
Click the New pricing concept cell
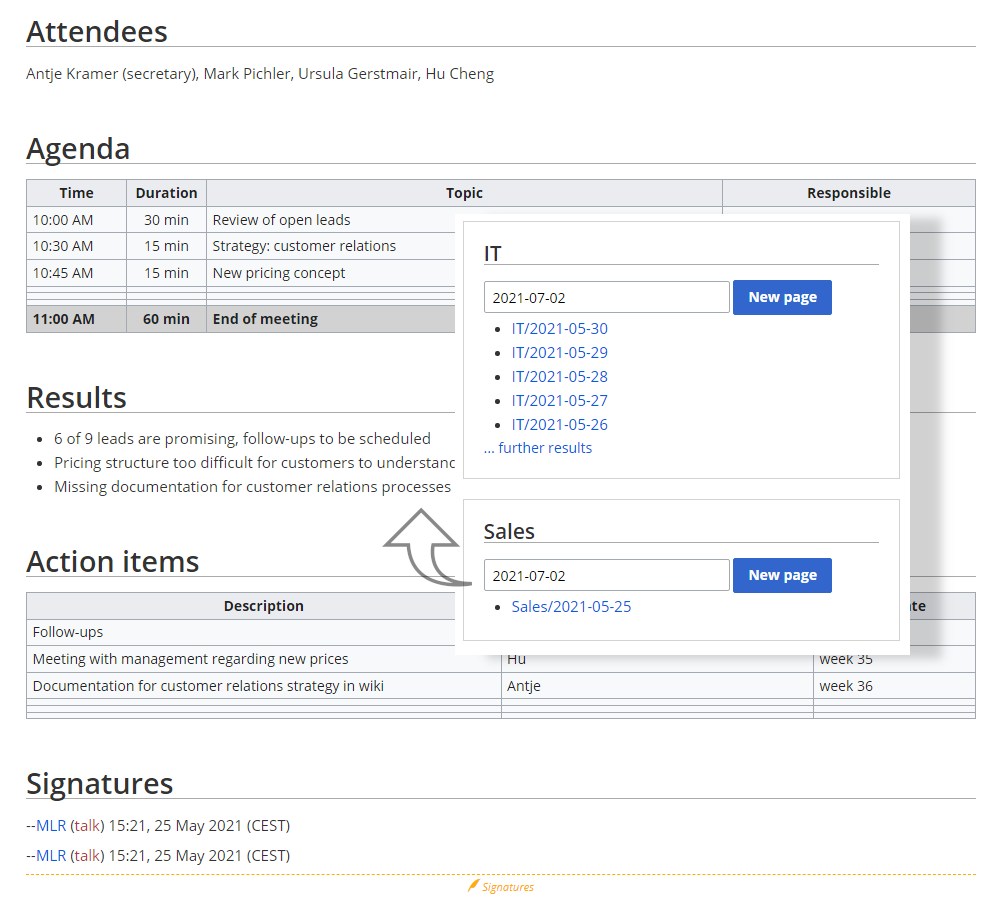coord(331,273)
